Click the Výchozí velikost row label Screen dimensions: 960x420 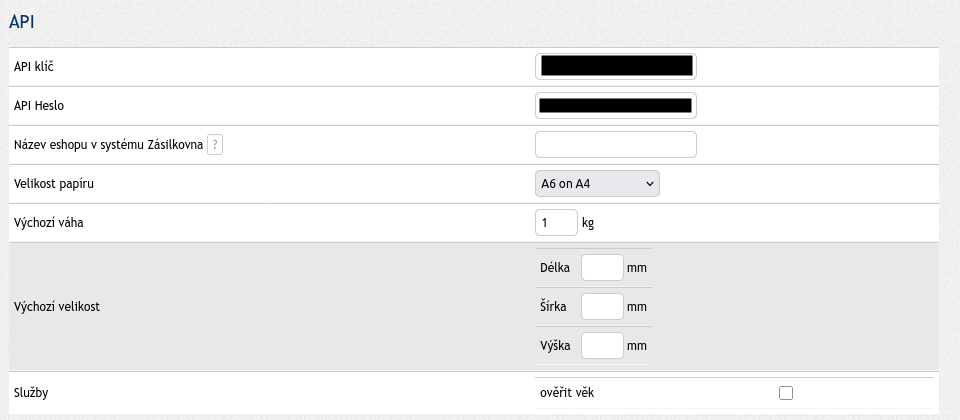(57, 307)
